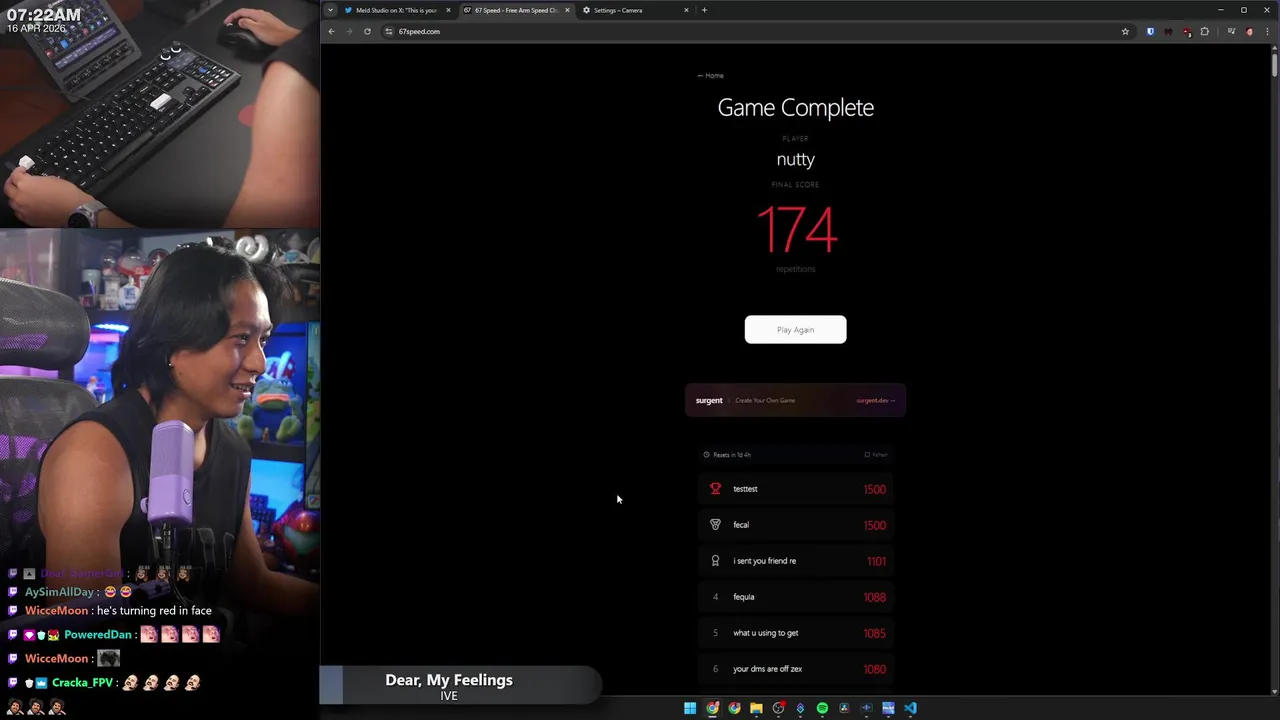This screenshot has width=1280, height=720.
Task: Open the tab search dropdown arrow
Action: (330, 10)
